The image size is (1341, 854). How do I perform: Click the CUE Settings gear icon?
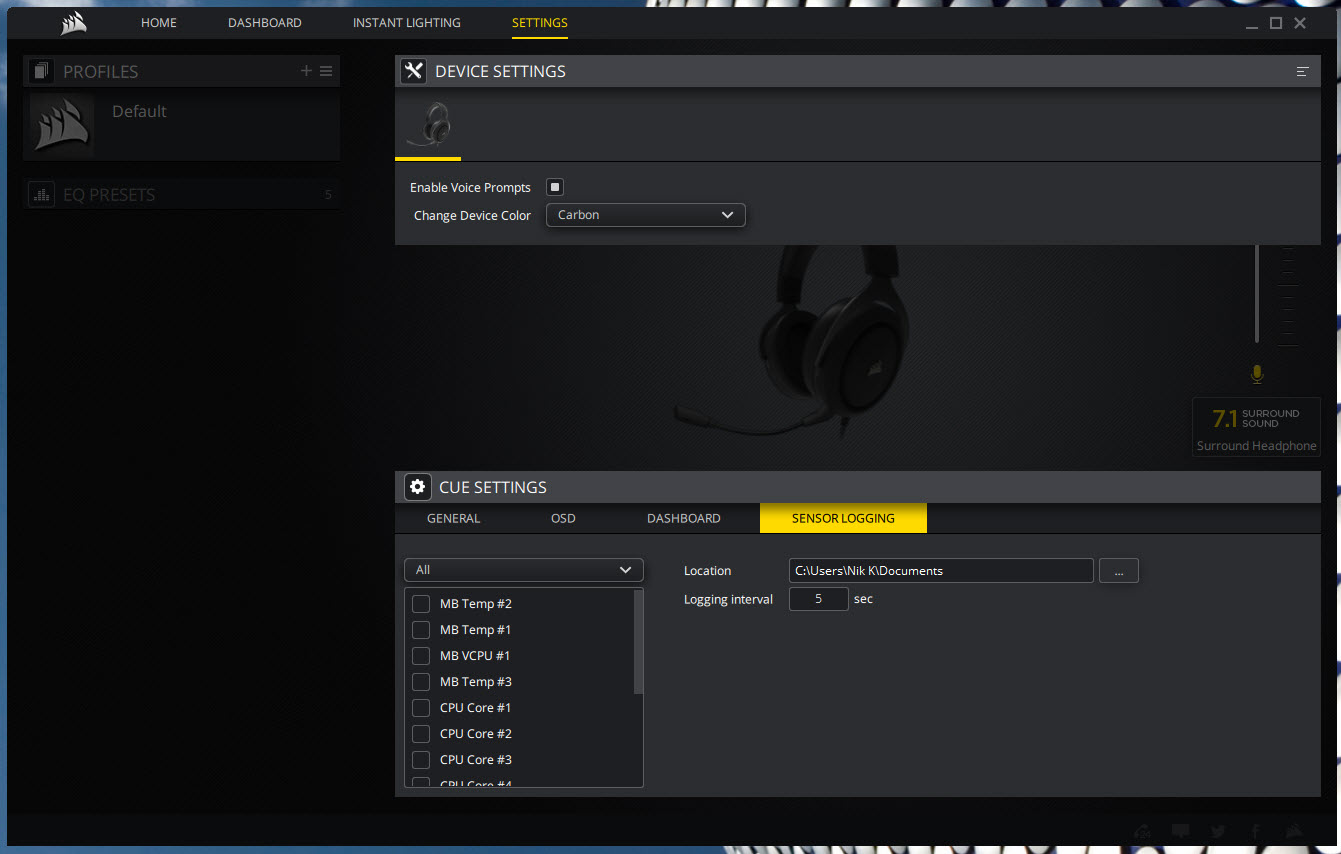click(417, 487)
